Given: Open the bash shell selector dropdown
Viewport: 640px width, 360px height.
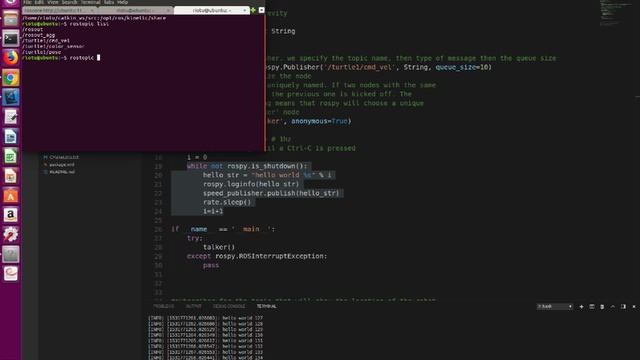Looking at the screenshot, I should coord(555,307).
